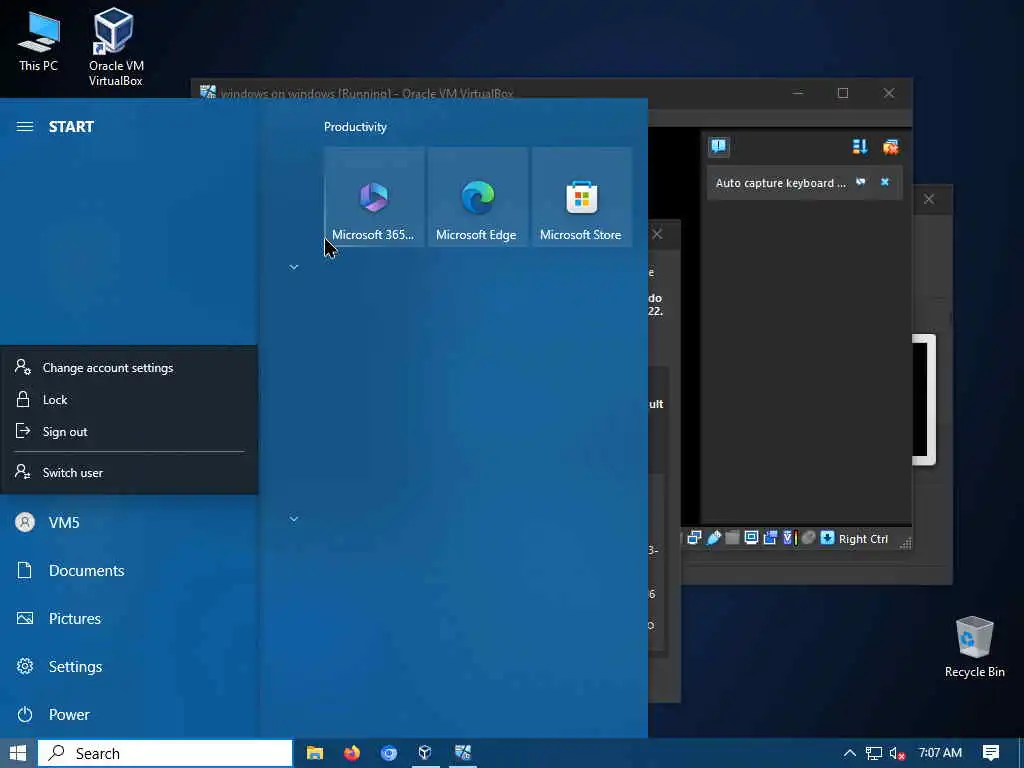Click the delete all notifications icon
The width and height of the screenshot is (1024, 768).
891,147
